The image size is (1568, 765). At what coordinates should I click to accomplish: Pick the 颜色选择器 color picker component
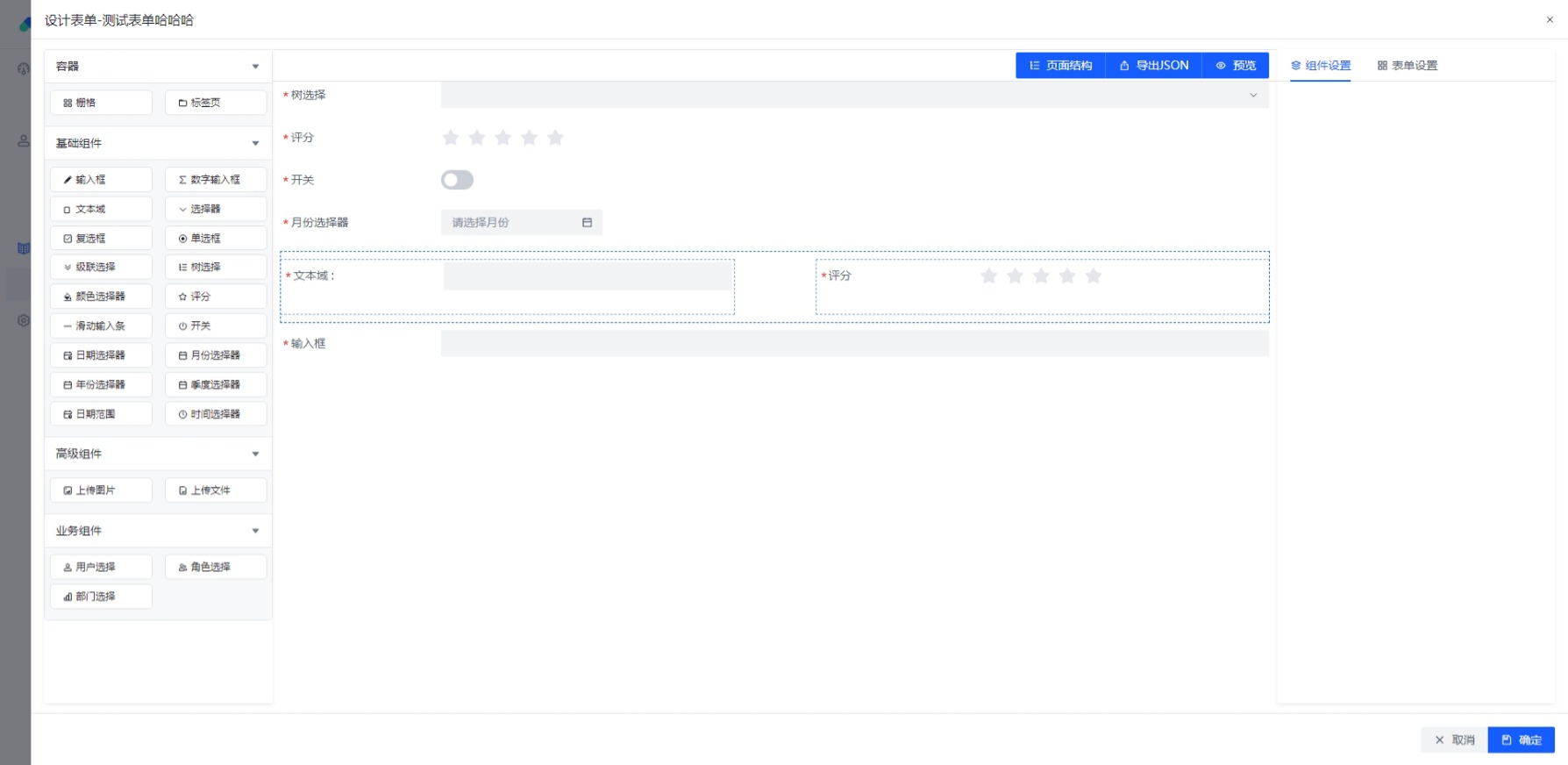[101, 297]
